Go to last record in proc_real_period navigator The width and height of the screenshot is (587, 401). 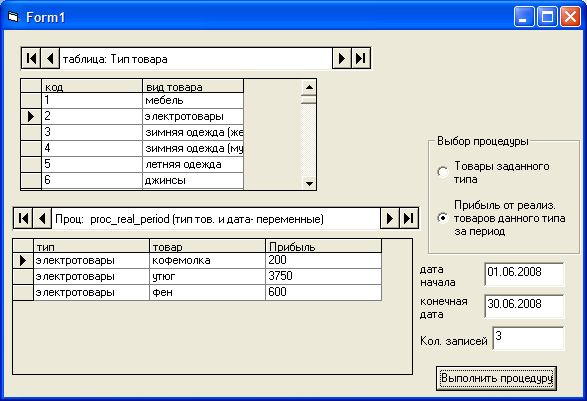[409, 218]
